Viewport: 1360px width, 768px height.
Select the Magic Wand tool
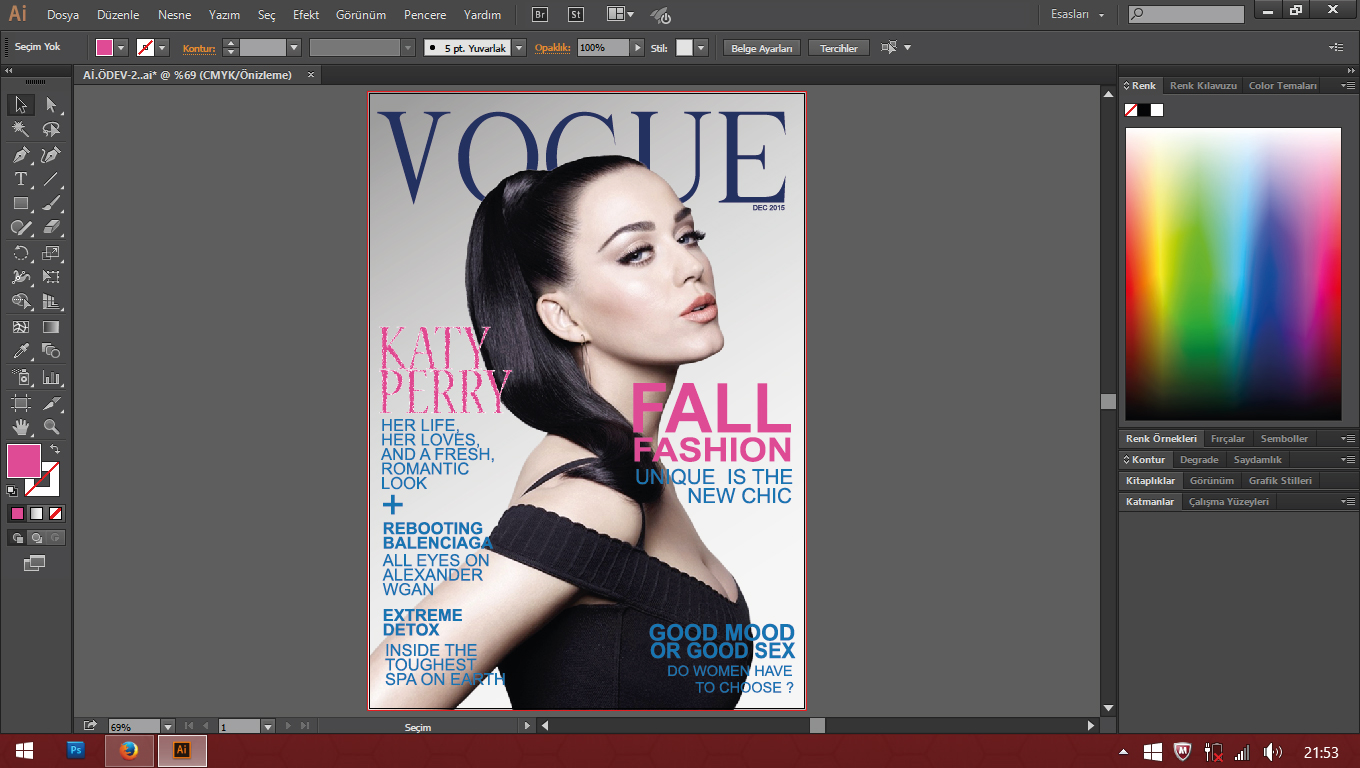point(20,129)
